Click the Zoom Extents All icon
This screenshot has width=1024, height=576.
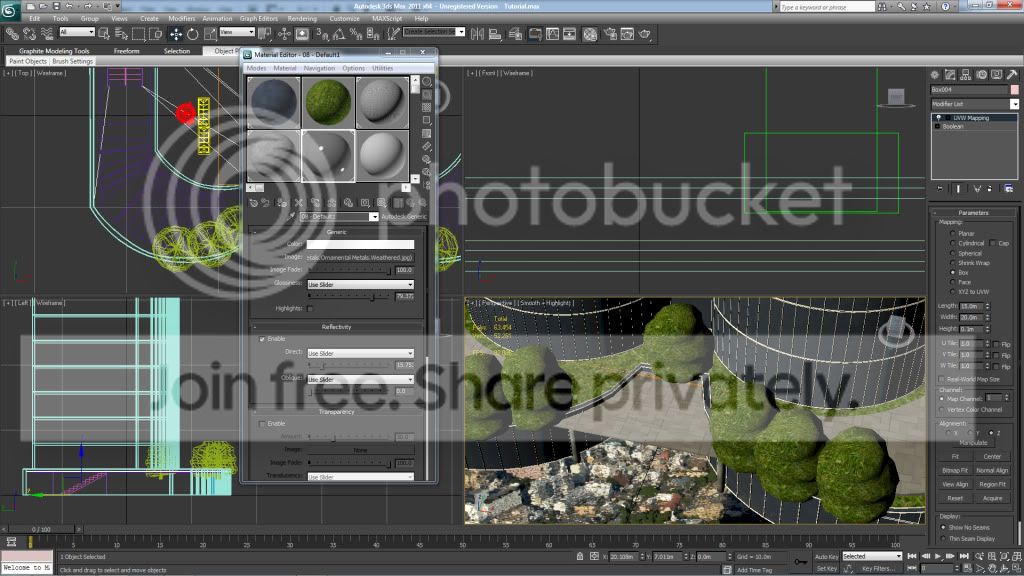(1017, 556)
